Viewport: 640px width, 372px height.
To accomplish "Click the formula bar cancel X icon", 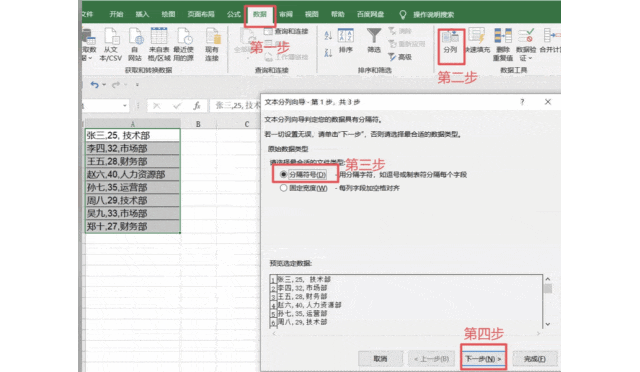I will [x=156, y=106].
